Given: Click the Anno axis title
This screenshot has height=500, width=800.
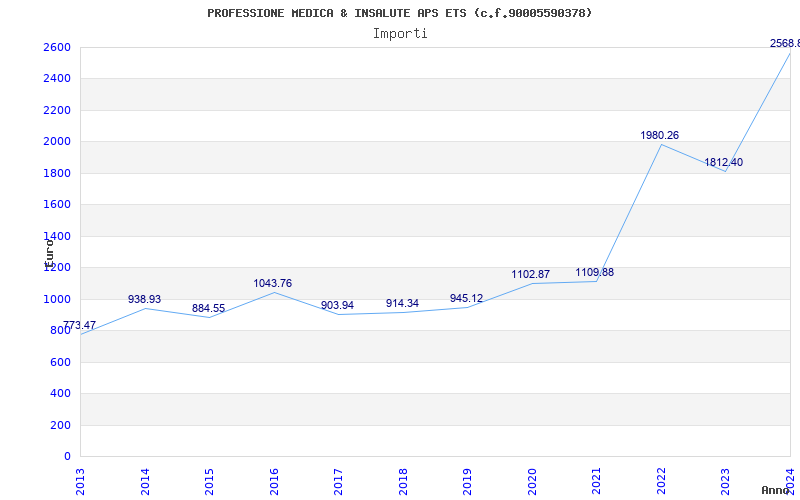Looking at the screenshot, I should [x=775, y=490].
